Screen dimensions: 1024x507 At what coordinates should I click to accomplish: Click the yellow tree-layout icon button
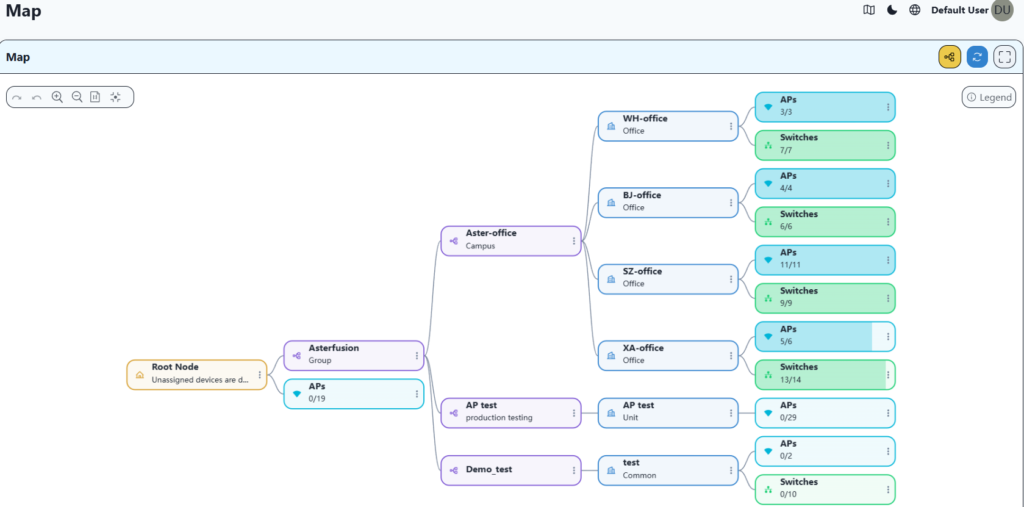point(949,57)
